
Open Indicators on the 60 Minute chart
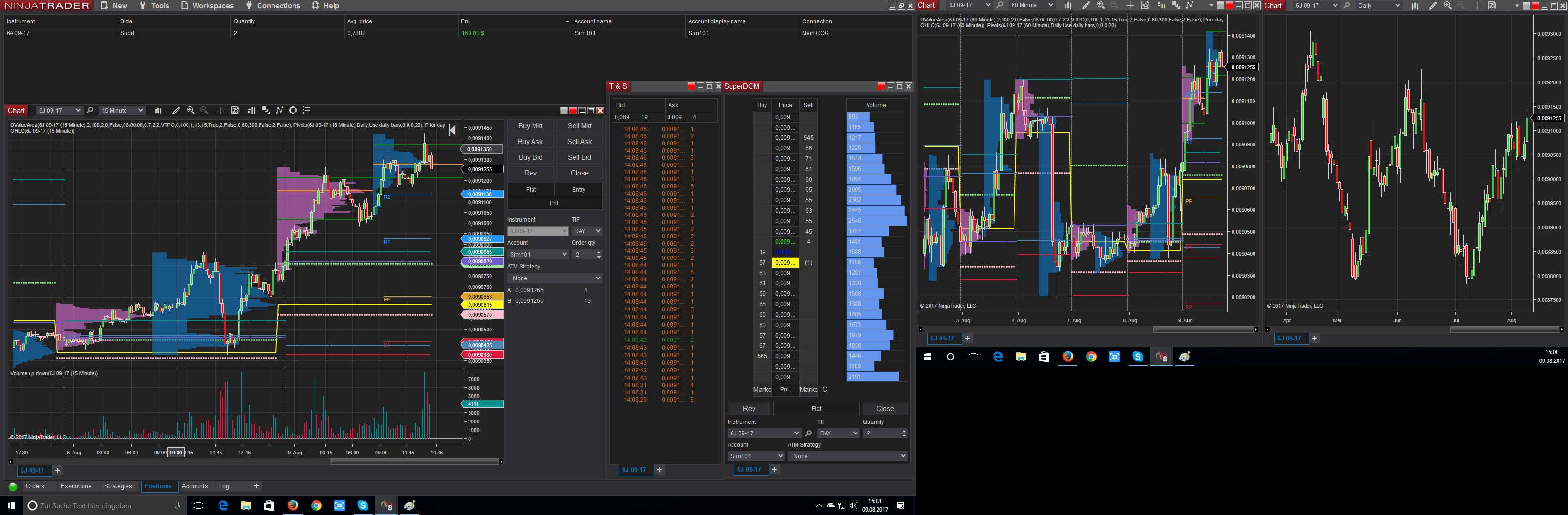[x=1190, y=5]
